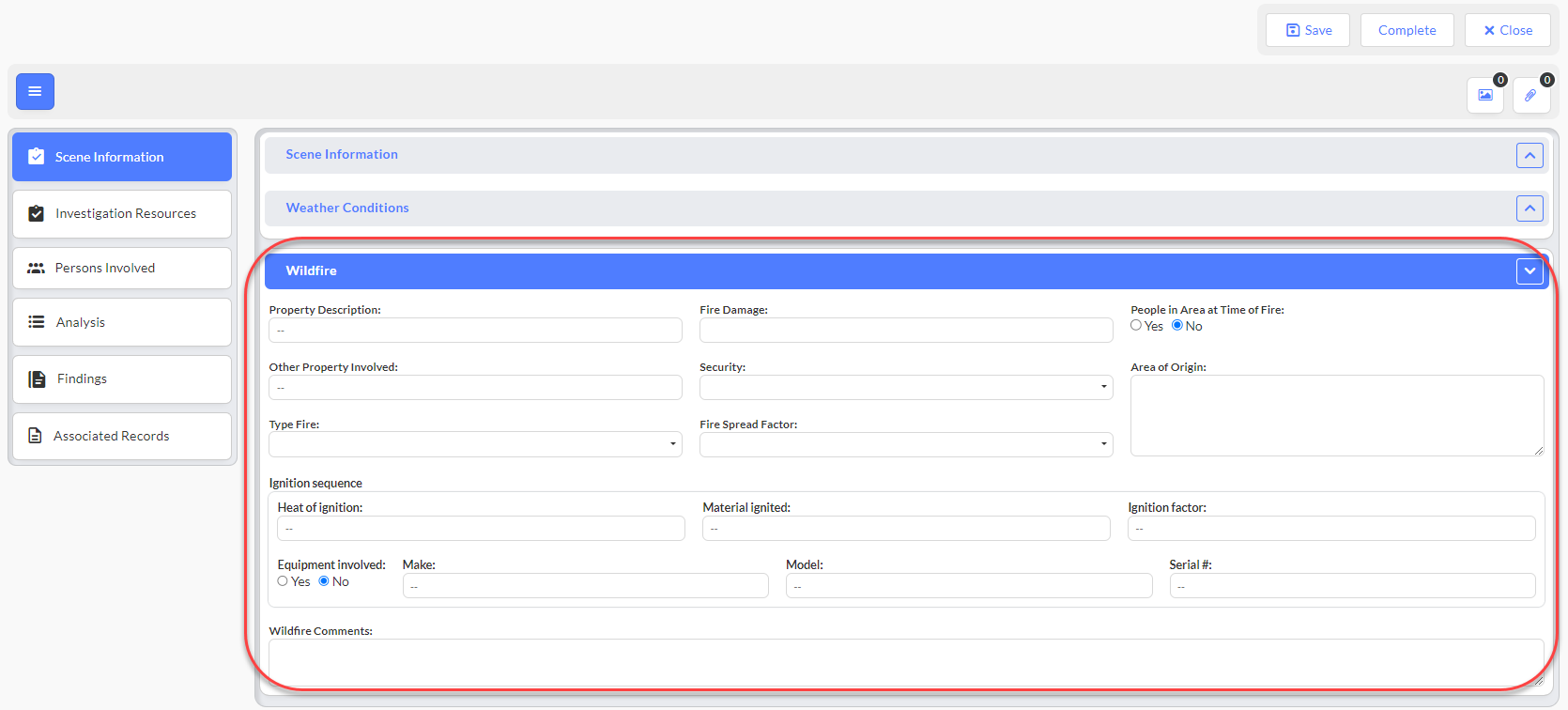Screen dimensions: 1568x710
Task: Select Yes for People in Area
Action: [x=1136, y=325]
